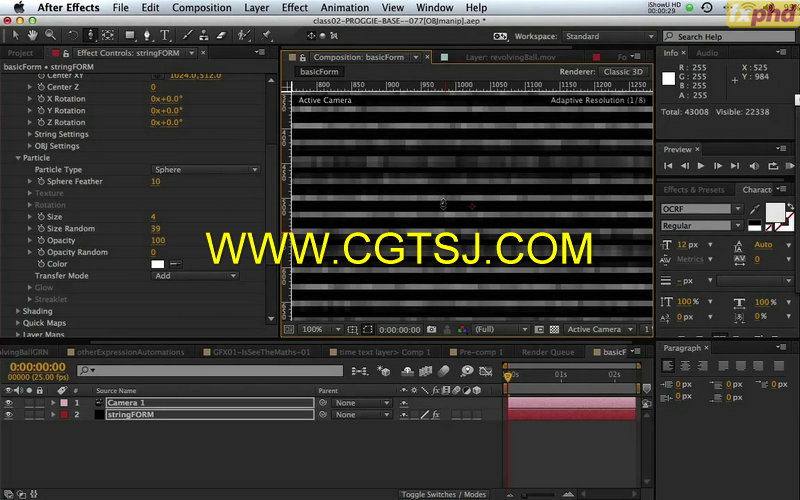Viewport: 800px width, 500px height.
Task: Select the Rotation tool
Action: tap(73, 35)
